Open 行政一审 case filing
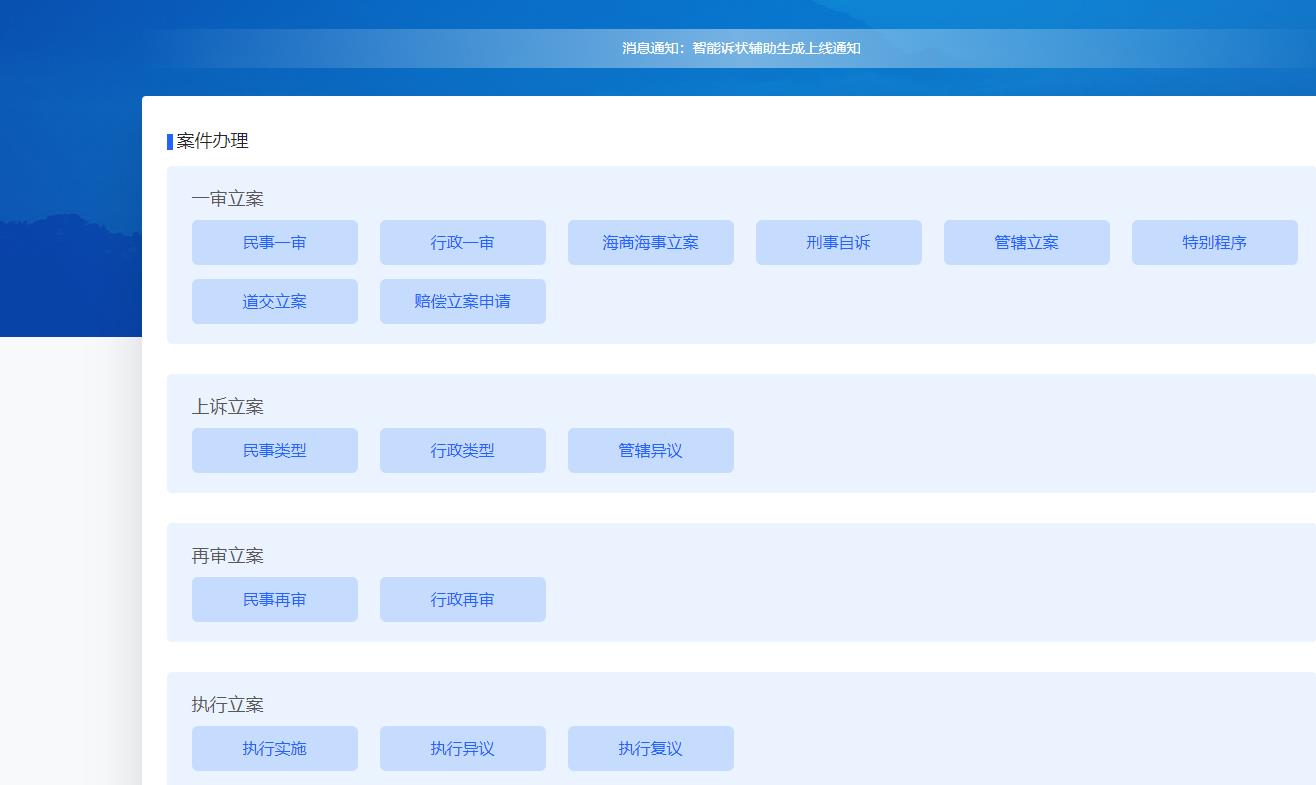Image resolution: width=1316 pixels, height=785 pixels. click(x=462, y=243)
